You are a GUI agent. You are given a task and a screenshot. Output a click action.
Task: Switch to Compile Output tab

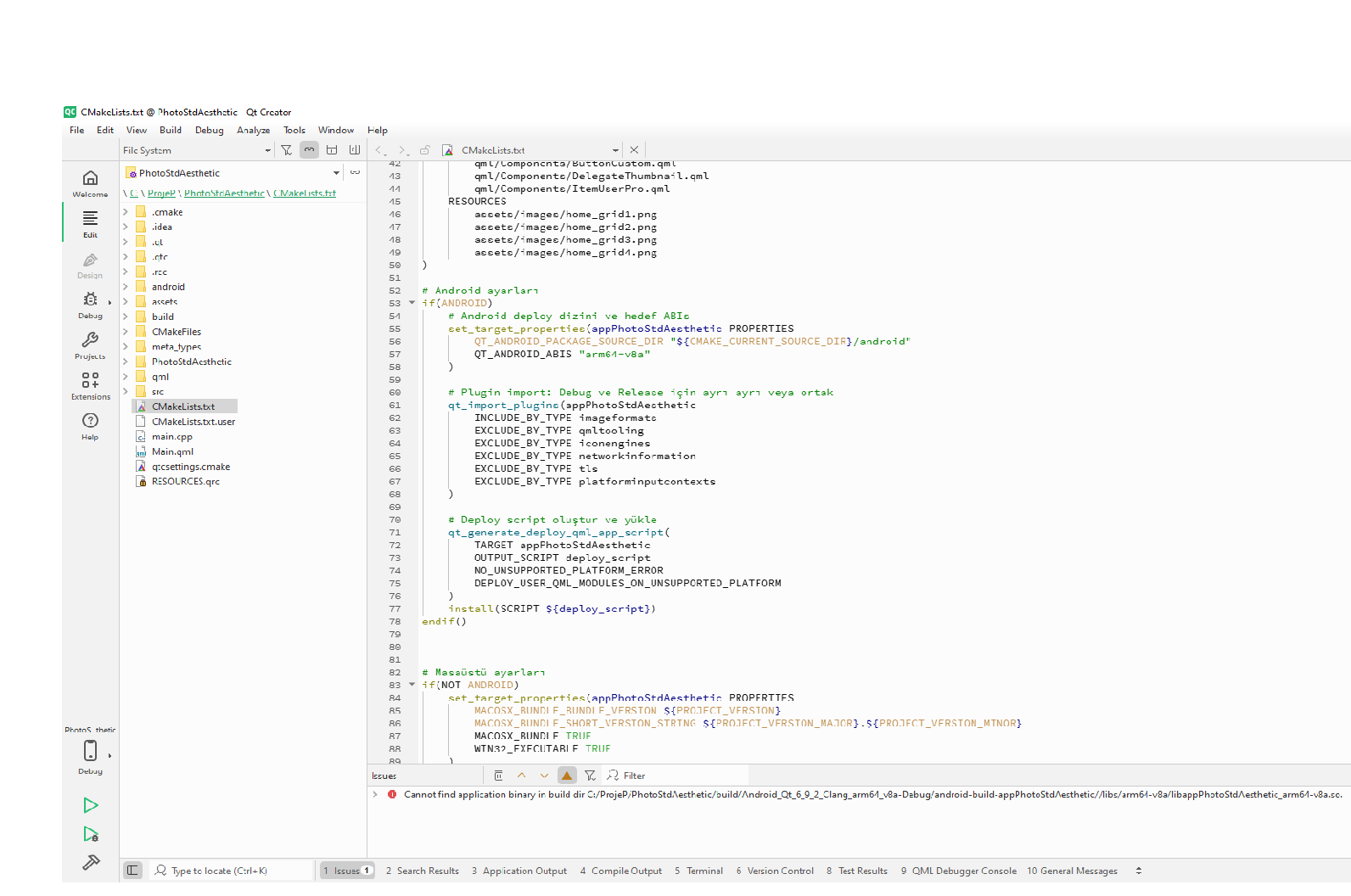tap(620, 871)
